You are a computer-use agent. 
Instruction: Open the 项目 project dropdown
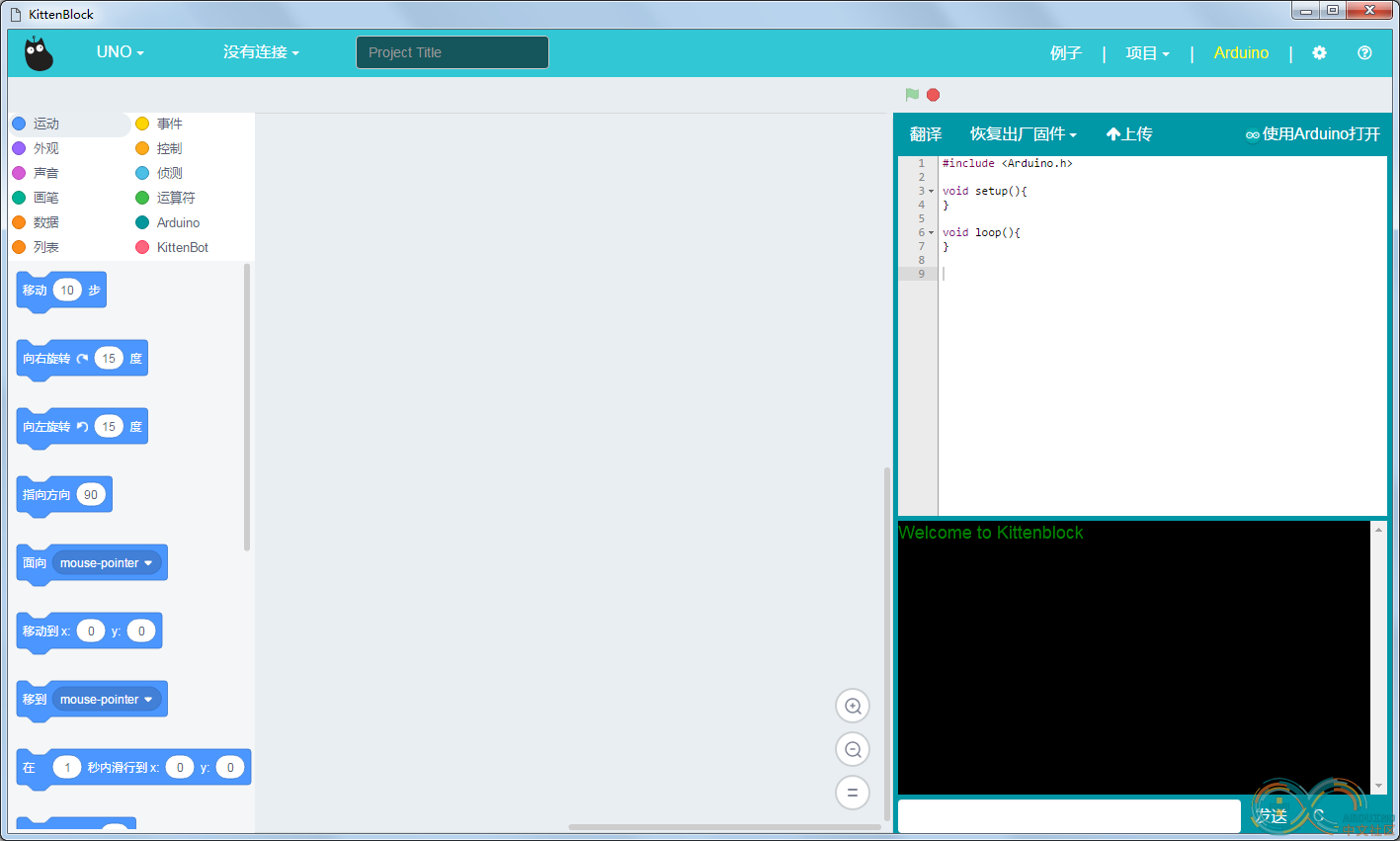1147,53
